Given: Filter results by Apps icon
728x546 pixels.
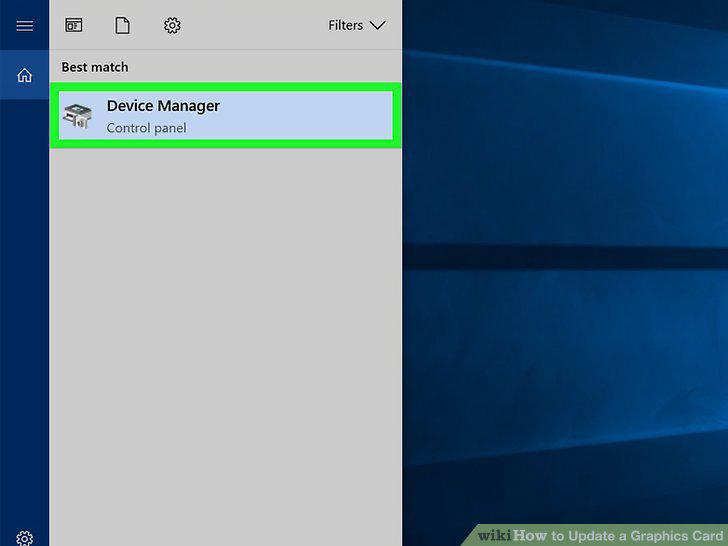Looking at the screenshot, I should [74, 25].
